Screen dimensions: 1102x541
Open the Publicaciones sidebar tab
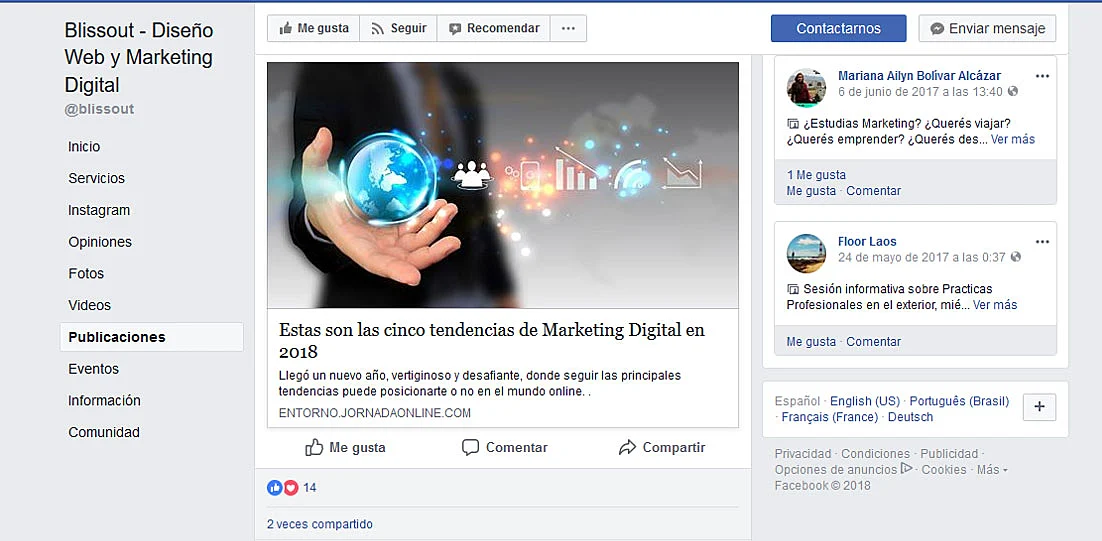pos(152,337)
